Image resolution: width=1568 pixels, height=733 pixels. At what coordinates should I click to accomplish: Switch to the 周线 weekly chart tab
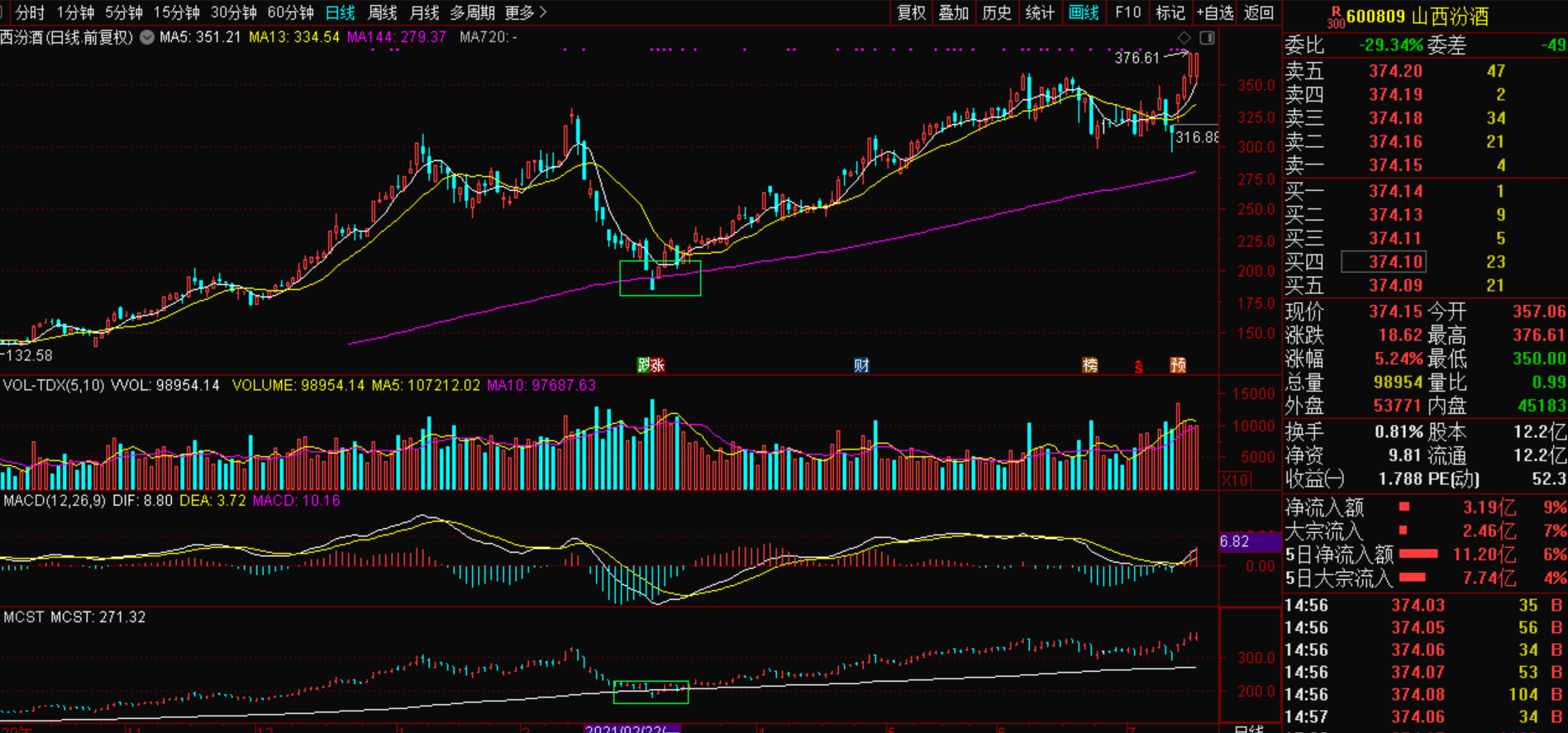(382, 12)
